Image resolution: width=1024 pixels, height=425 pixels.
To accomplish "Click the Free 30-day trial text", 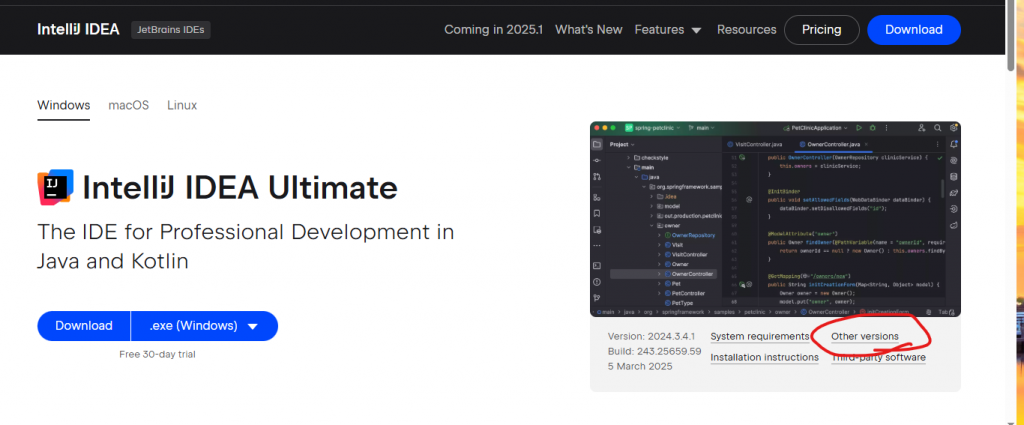I will pos(157,354).
